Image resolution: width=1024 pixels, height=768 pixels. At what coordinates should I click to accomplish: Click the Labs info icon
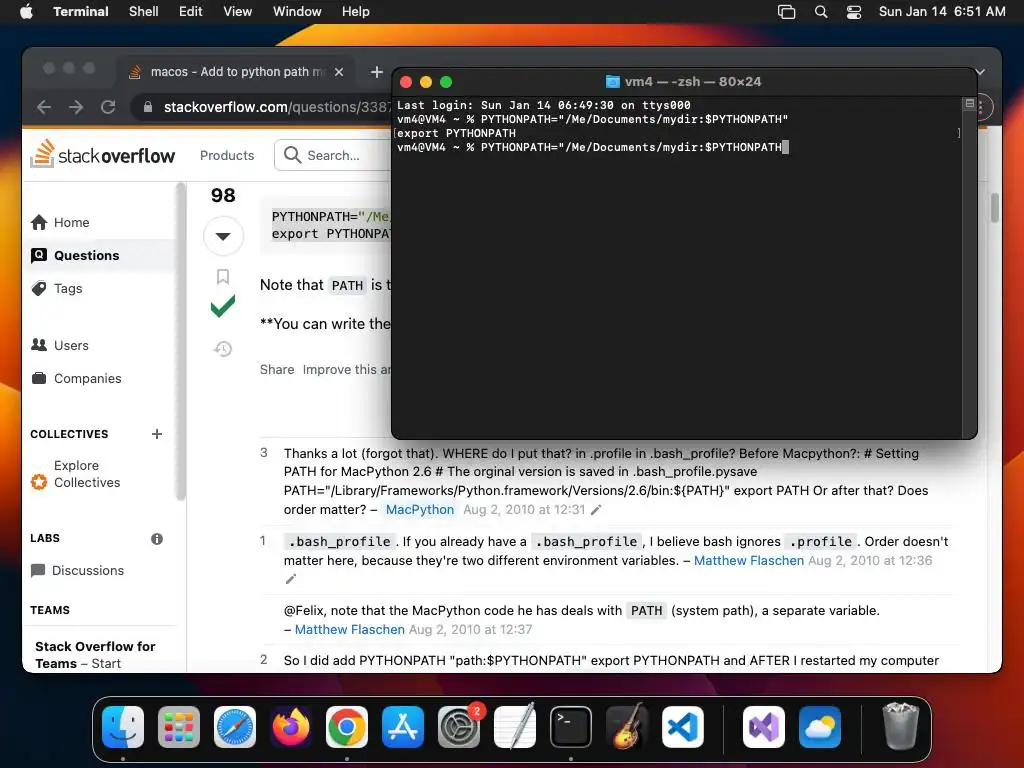157,539
